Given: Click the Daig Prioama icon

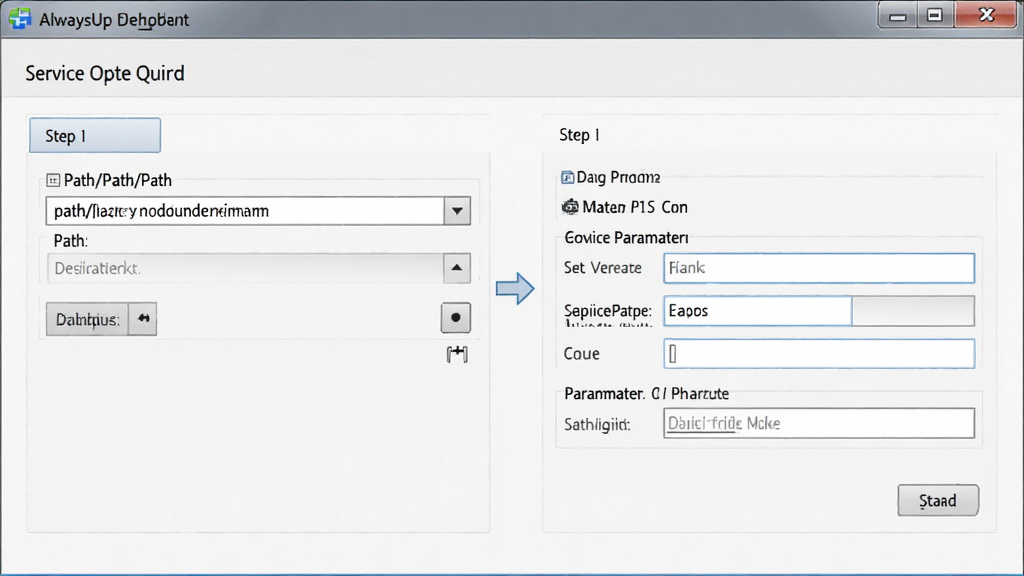Looking at the screenshot, I should tap(568, 178).
